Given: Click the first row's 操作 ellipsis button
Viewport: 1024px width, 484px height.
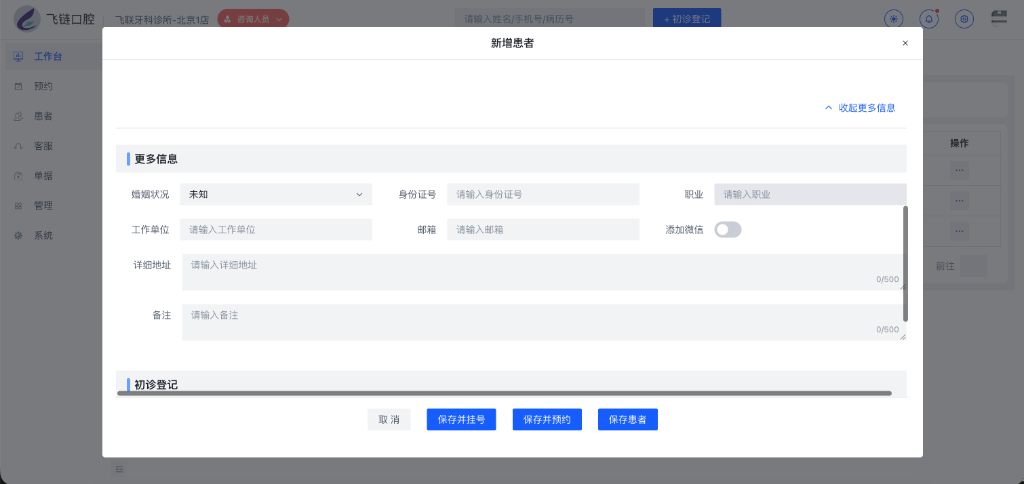Looking at the screenshot, I should tap(959, 170).
